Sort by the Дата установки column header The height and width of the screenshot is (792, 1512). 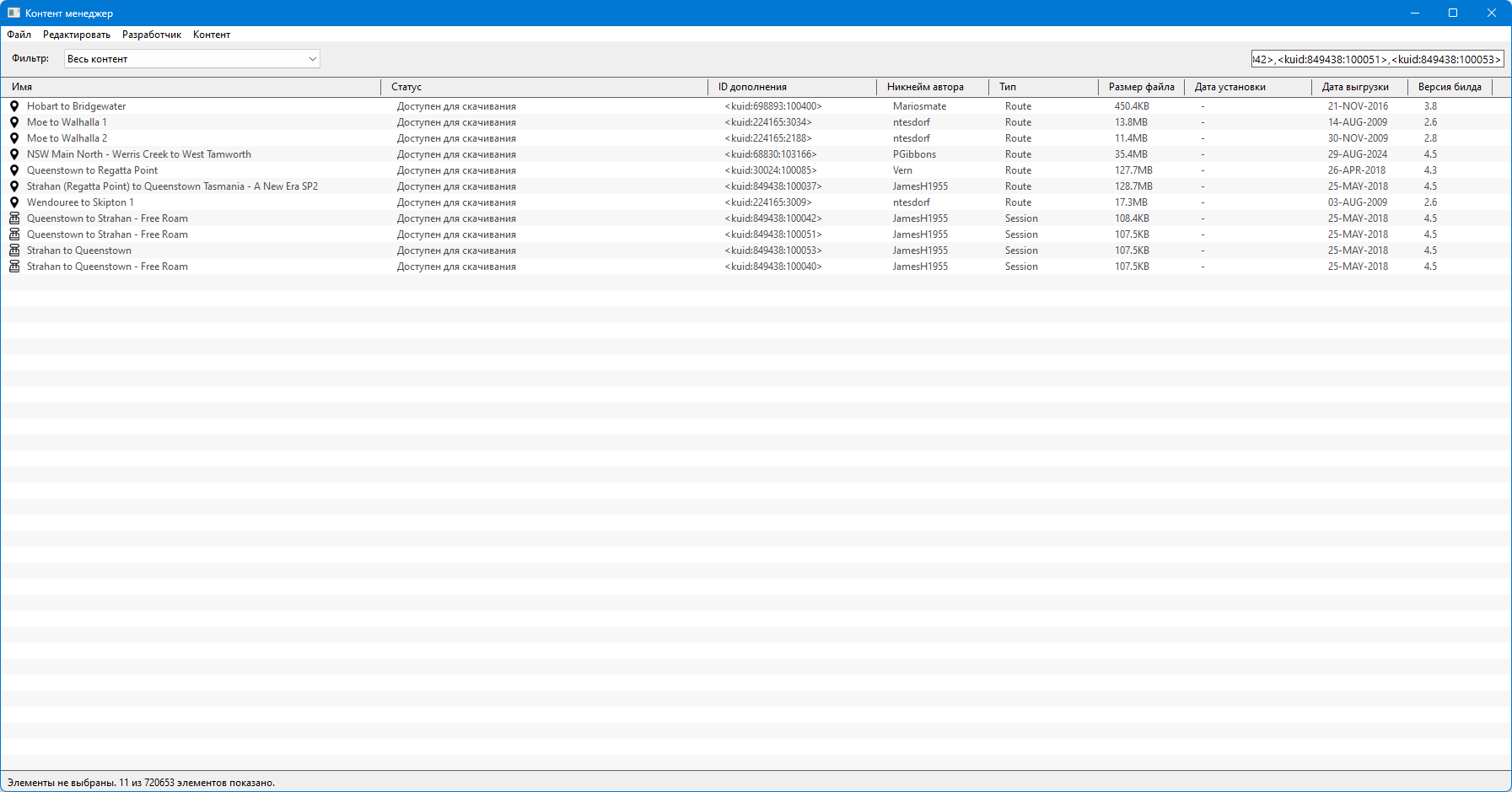[1248, 87]
